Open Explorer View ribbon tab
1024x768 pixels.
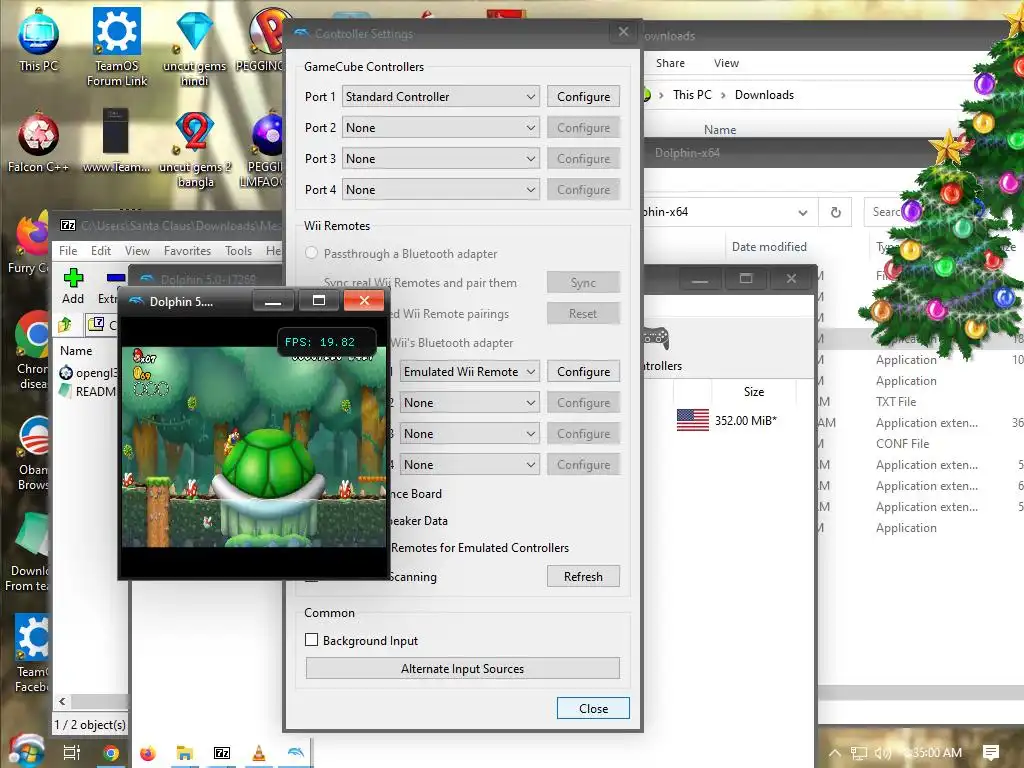[x=726, y=63]
